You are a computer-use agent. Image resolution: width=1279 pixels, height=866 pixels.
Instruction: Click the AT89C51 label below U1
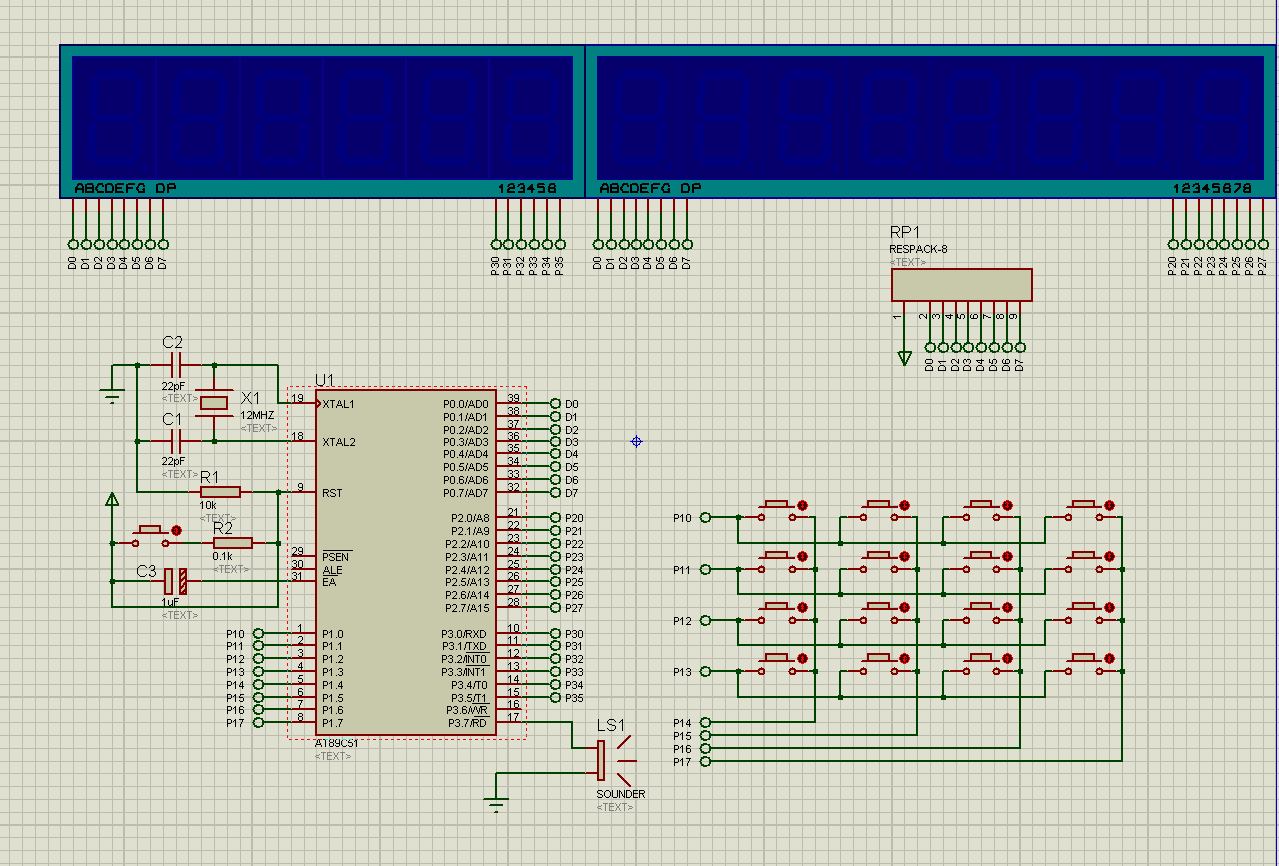point(336,743)
